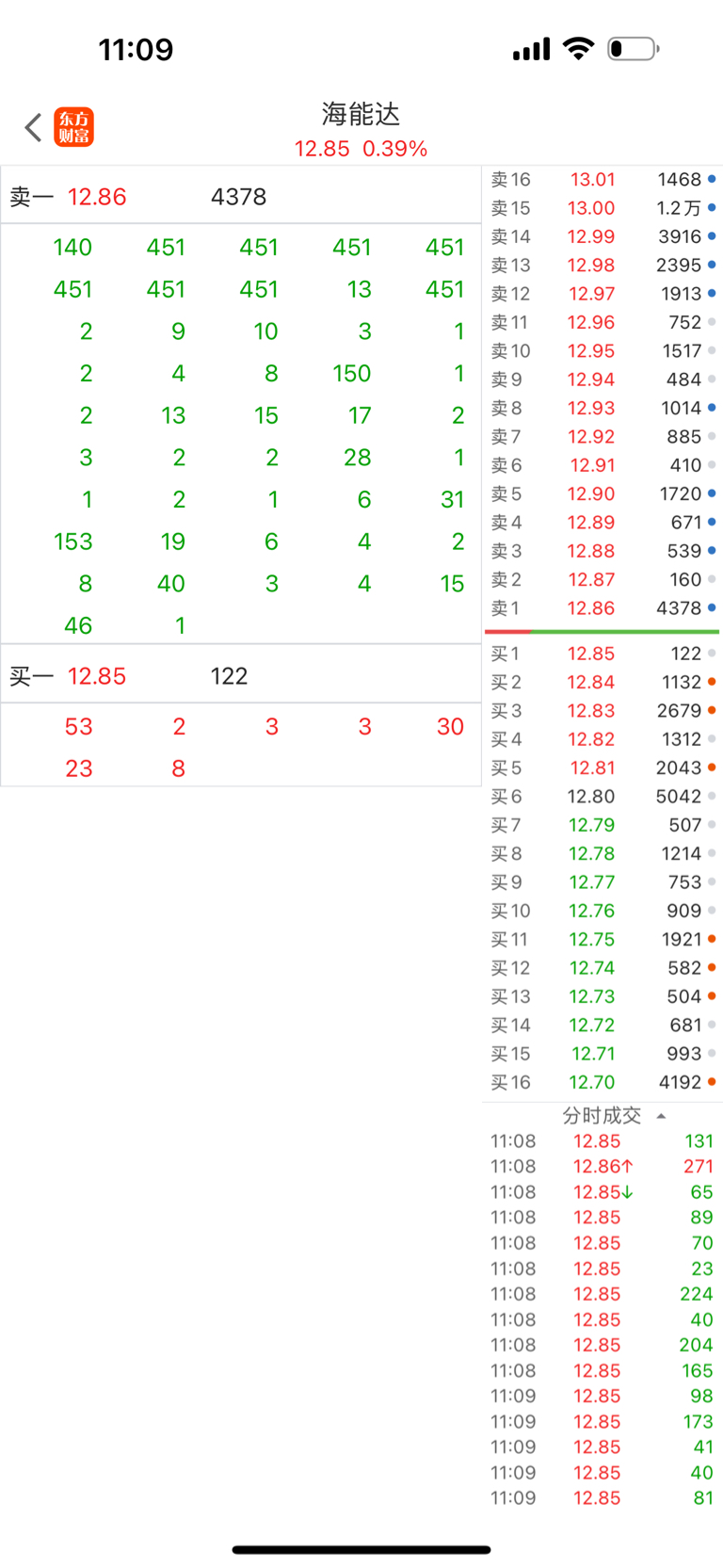Tap the 12.86↑ trade with volume 271
Screen dimensions: 723x1568
click(x=602, y=1167)
